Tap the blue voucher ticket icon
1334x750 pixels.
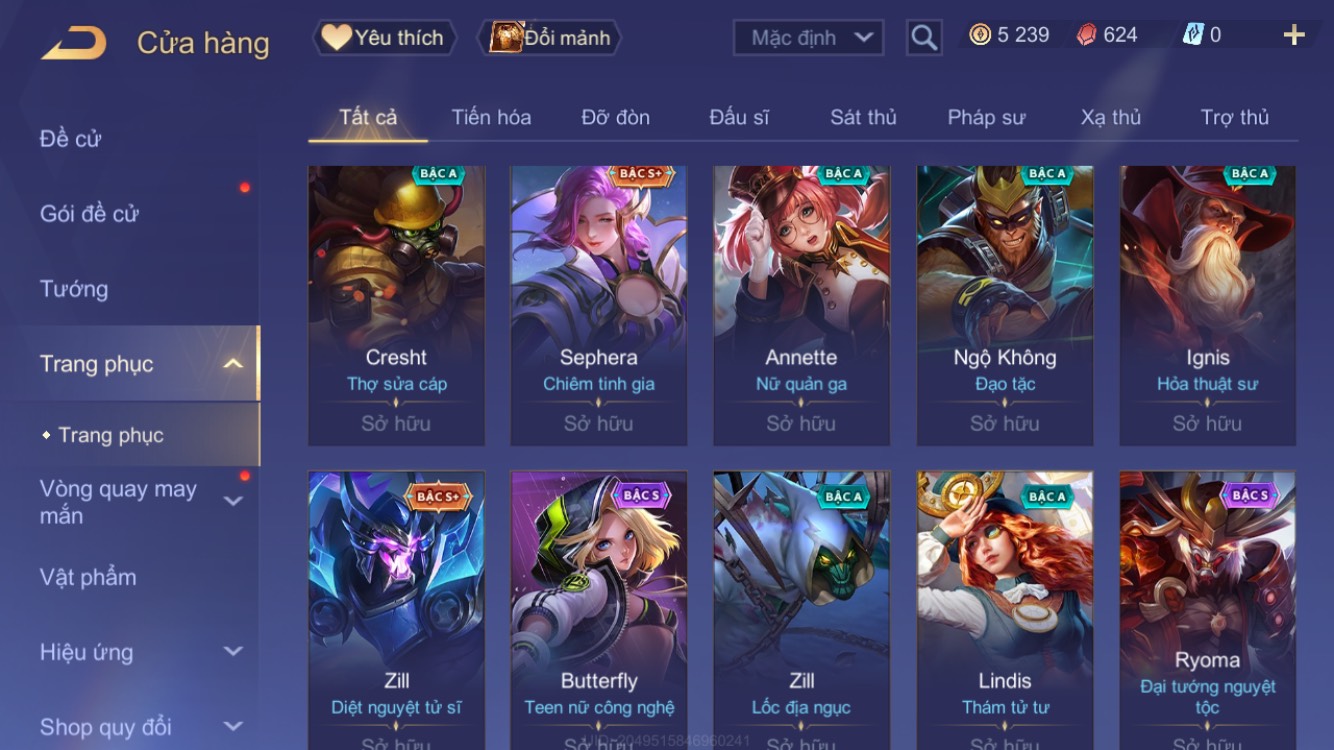coord(1193,35)
